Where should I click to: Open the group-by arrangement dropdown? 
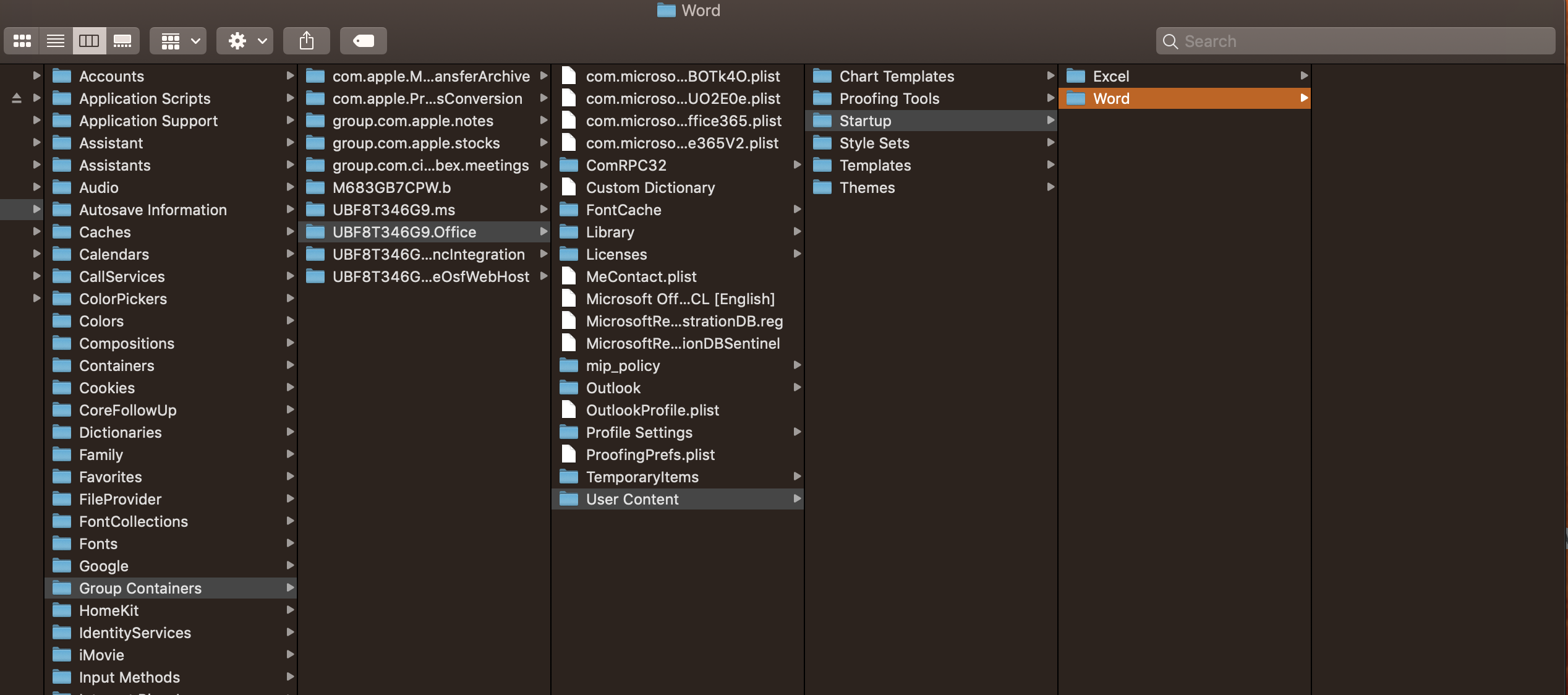[178, 41]
